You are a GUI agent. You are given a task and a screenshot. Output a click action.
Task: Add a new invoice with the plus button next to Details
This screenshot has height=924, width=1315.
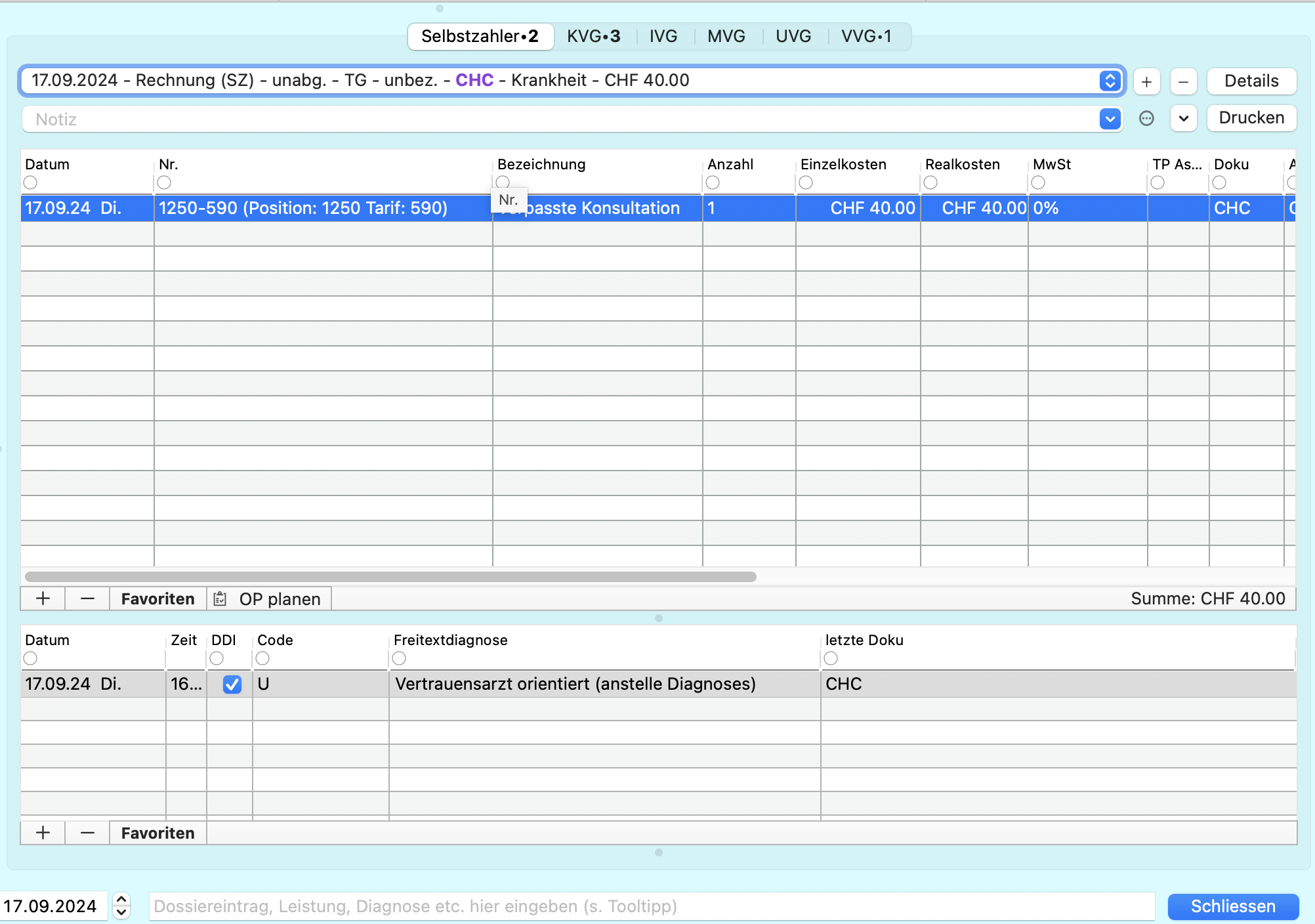(1146, 81)
